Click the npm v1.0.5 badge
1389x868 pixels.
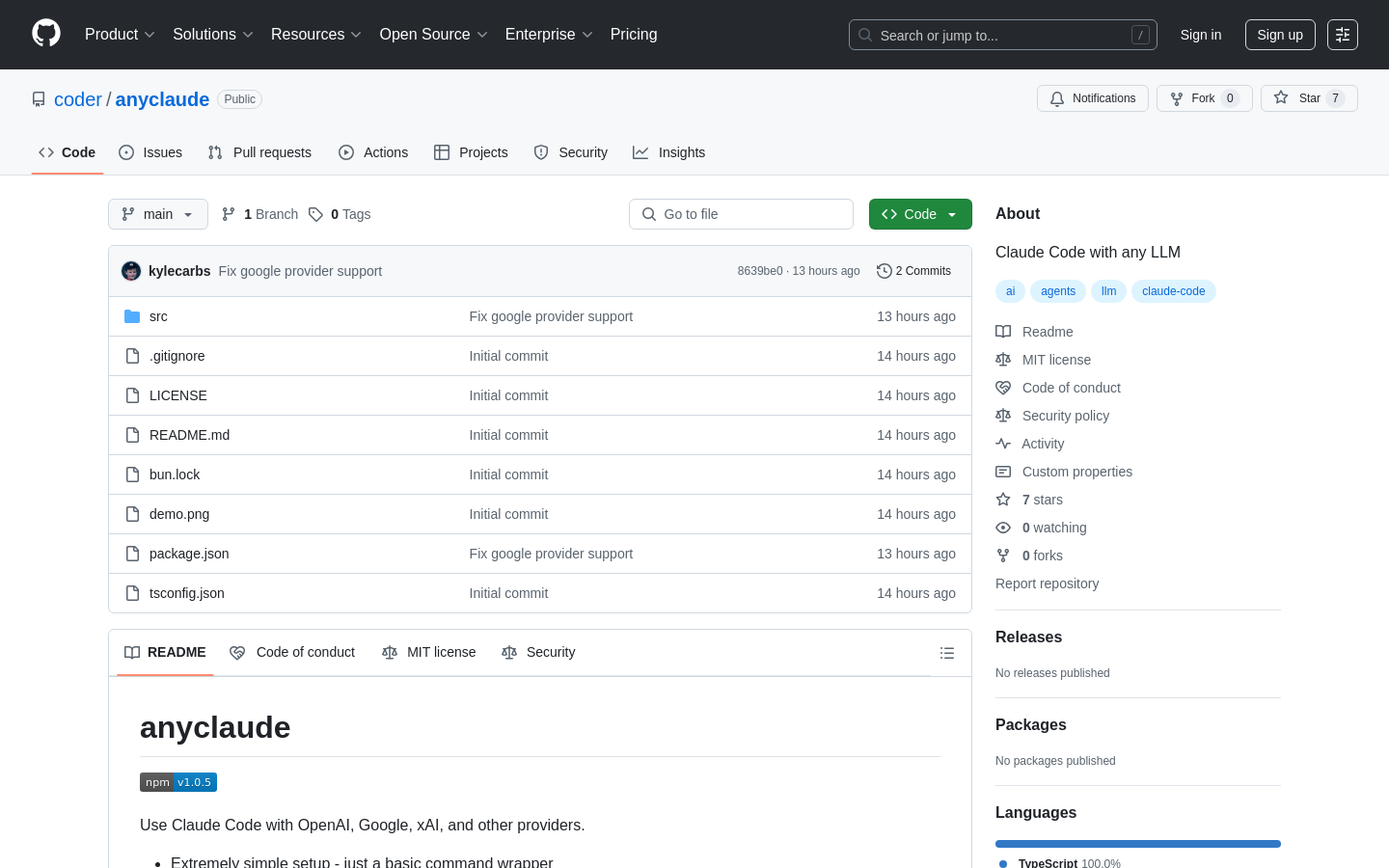pyautogui.click(x=178, y=782)
